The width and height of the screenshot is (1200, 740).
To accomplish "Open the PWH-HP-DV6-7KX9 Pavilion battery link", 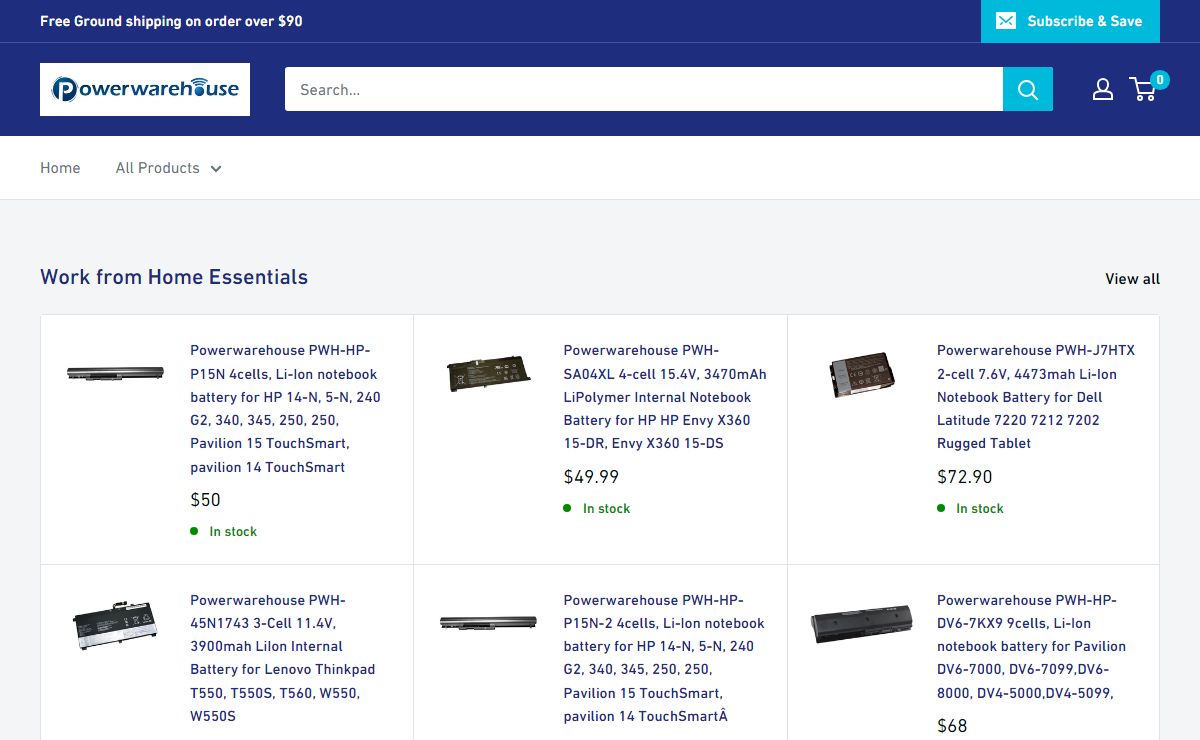I will click(x=1031, y=646).
